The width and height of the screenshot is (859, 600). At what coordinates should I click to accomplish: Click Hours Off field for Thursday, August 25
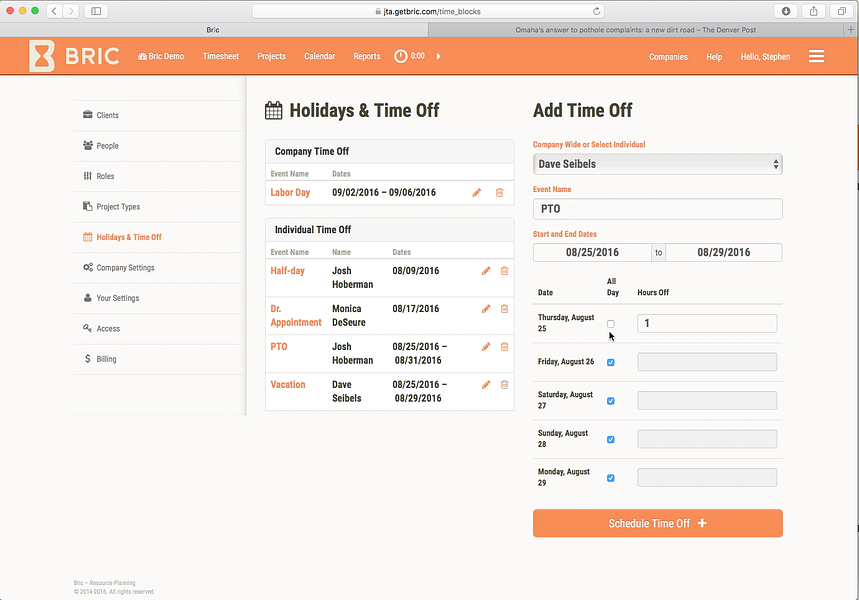707,323
